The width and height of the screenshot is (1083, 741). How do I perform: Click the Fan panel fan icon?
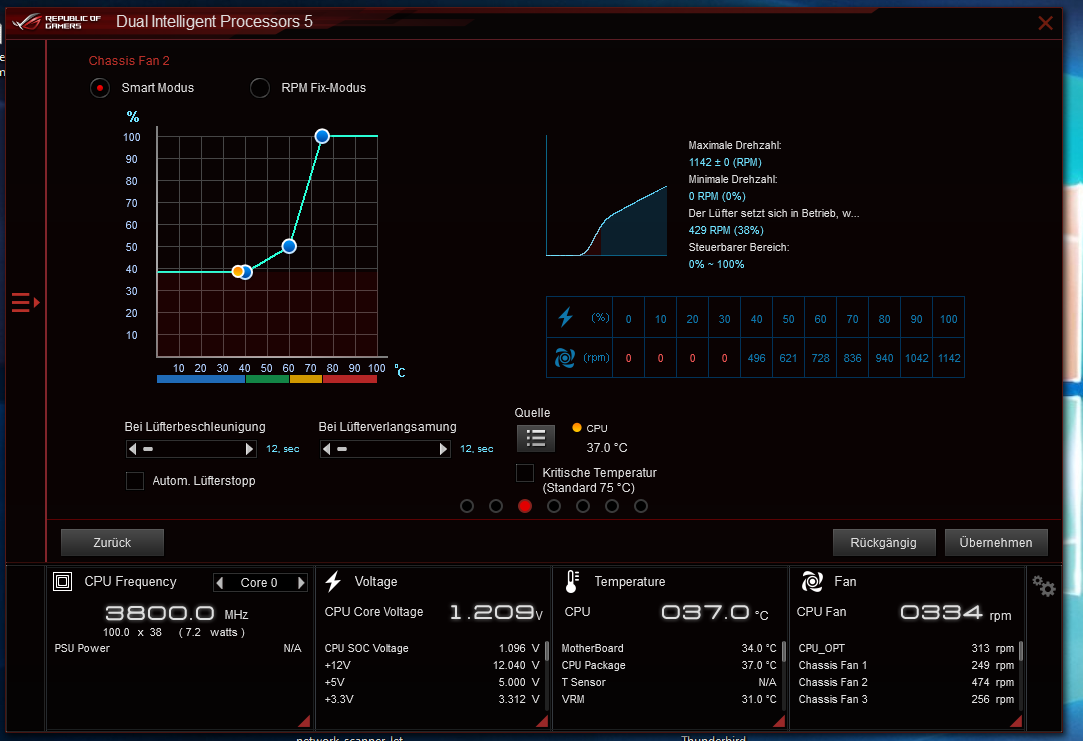[x=812, y=581]
